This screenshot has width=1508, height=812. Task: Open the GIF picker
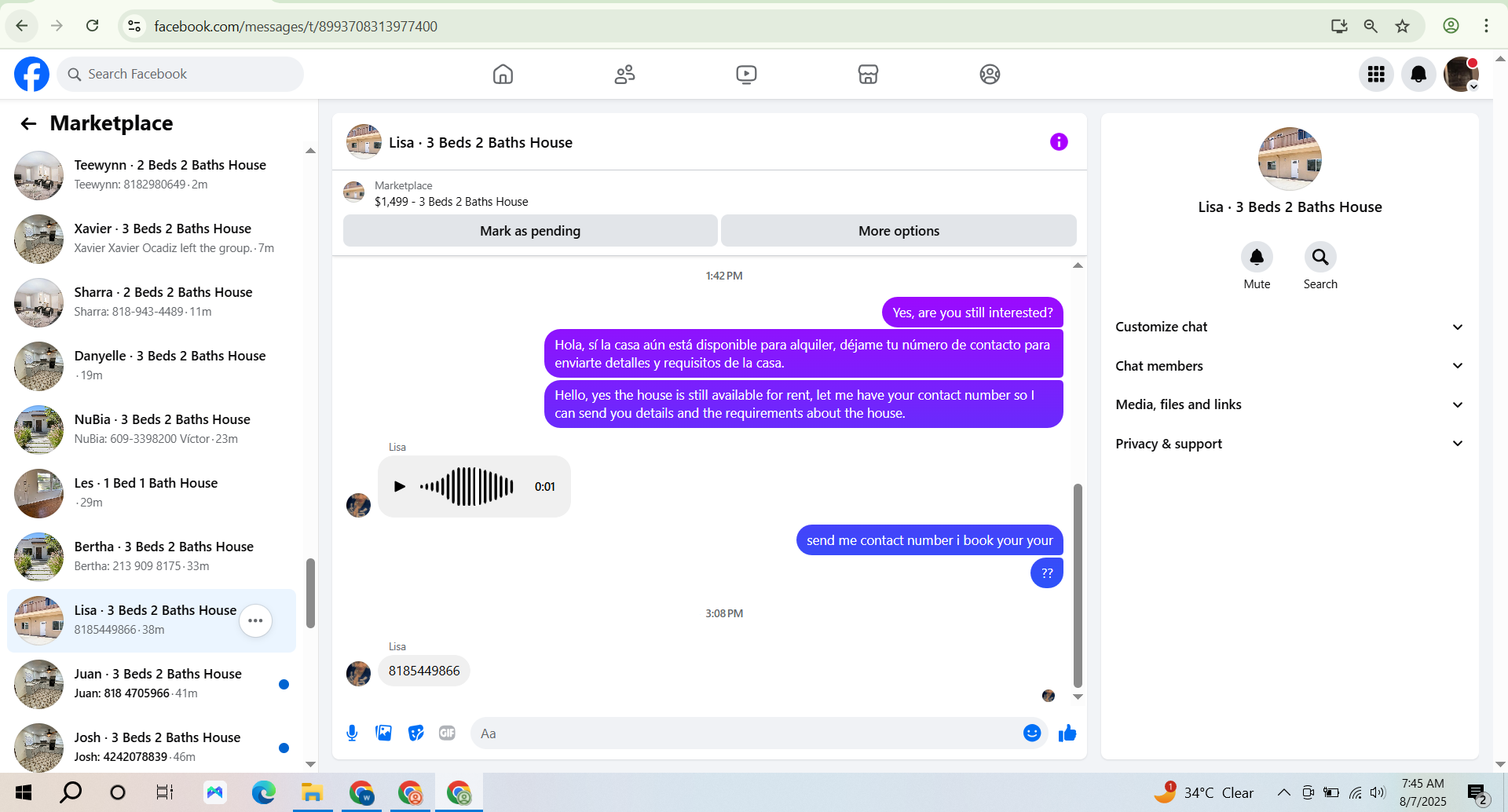(x=447, y=733)
